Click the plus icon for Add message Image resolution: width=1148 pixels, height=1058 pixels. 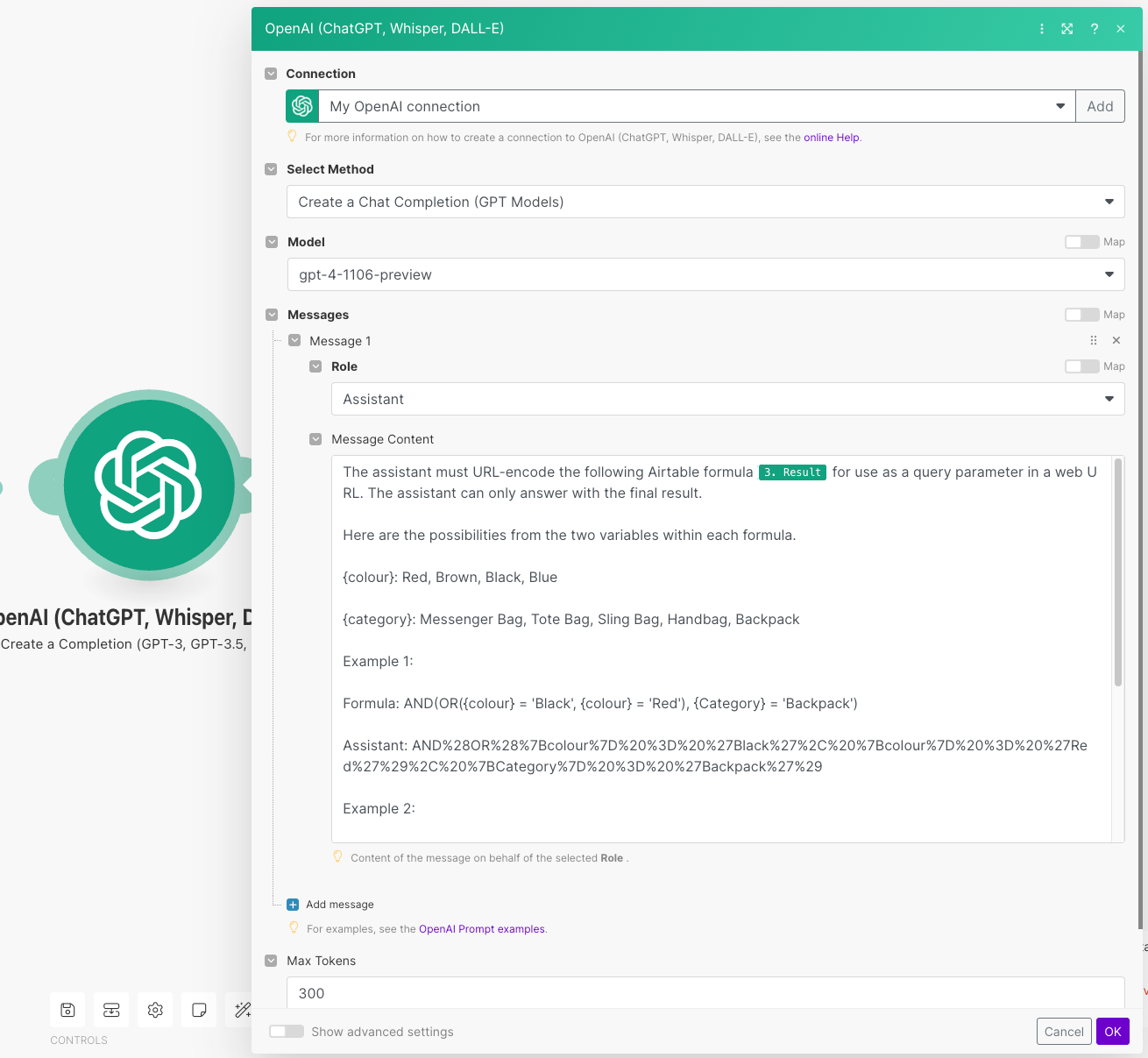(x=293, y=905)
